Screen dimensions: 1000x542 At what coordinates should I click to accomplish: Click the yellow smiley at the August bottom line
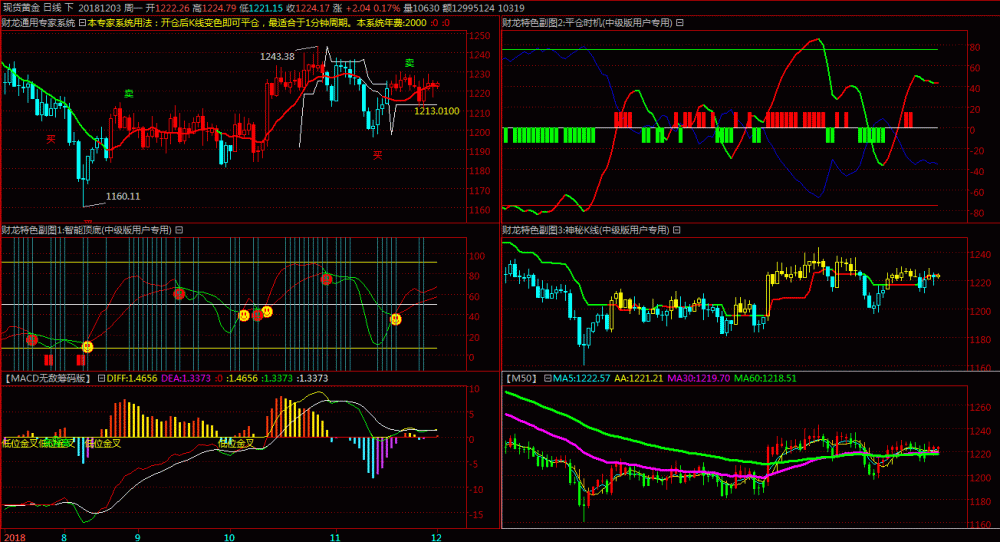[87, 347]
